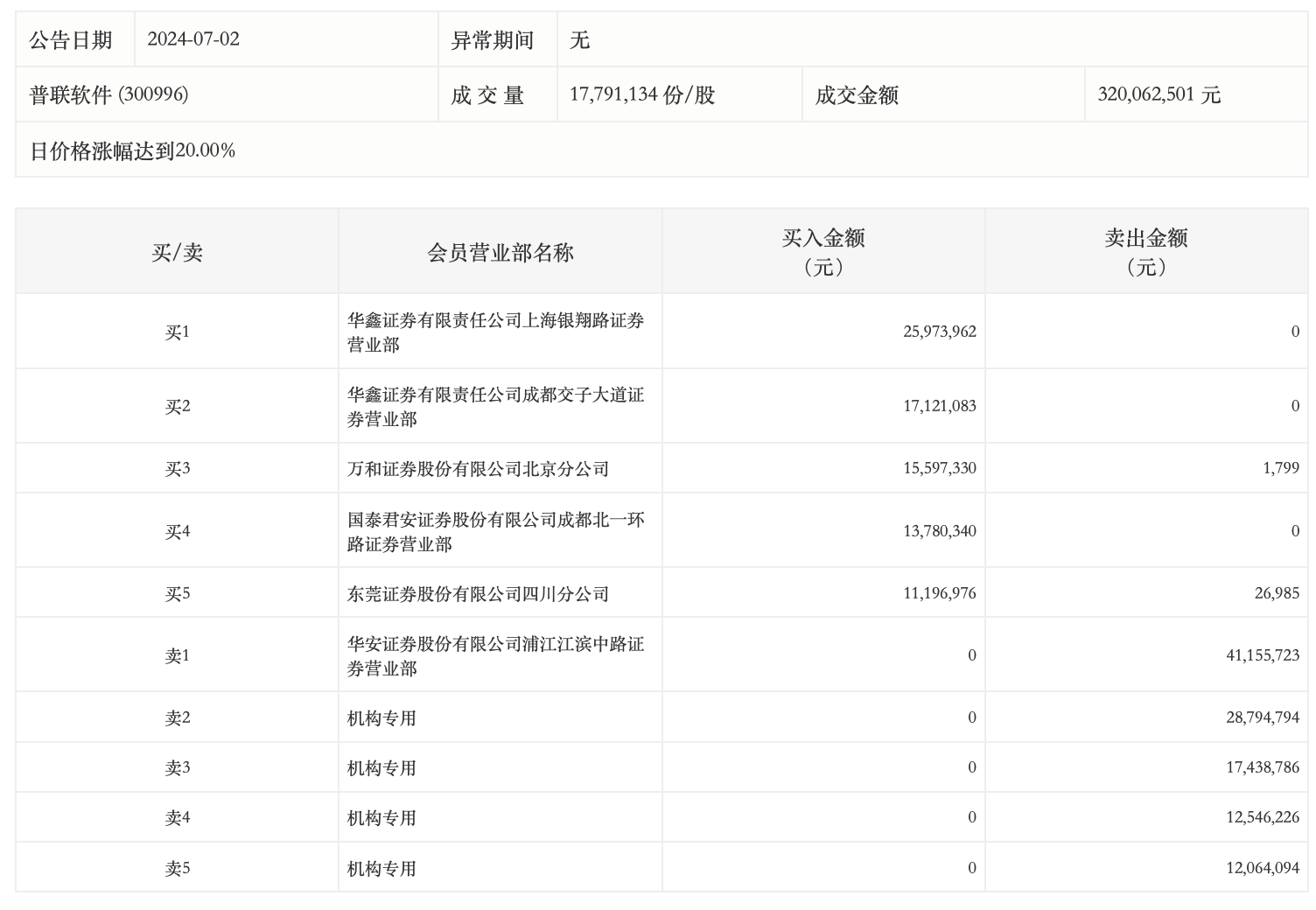This screenshot has width=1316, height=910.
Task: Select the 华鑫证券成都交子大道证券营业部 entry
Action: tap(495, 407)
